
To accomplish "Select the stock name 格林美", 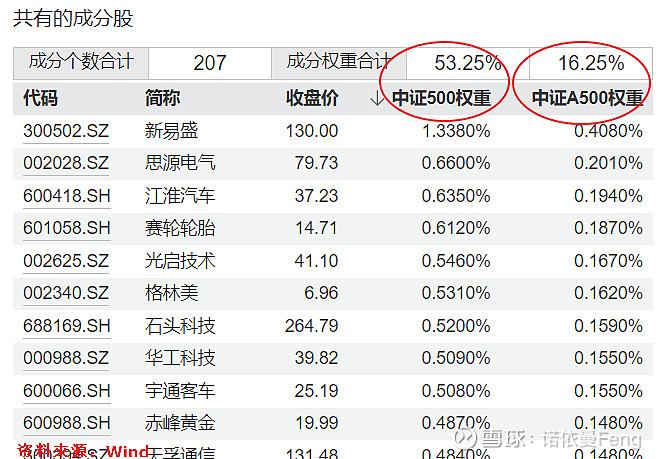I will (171, 293).
